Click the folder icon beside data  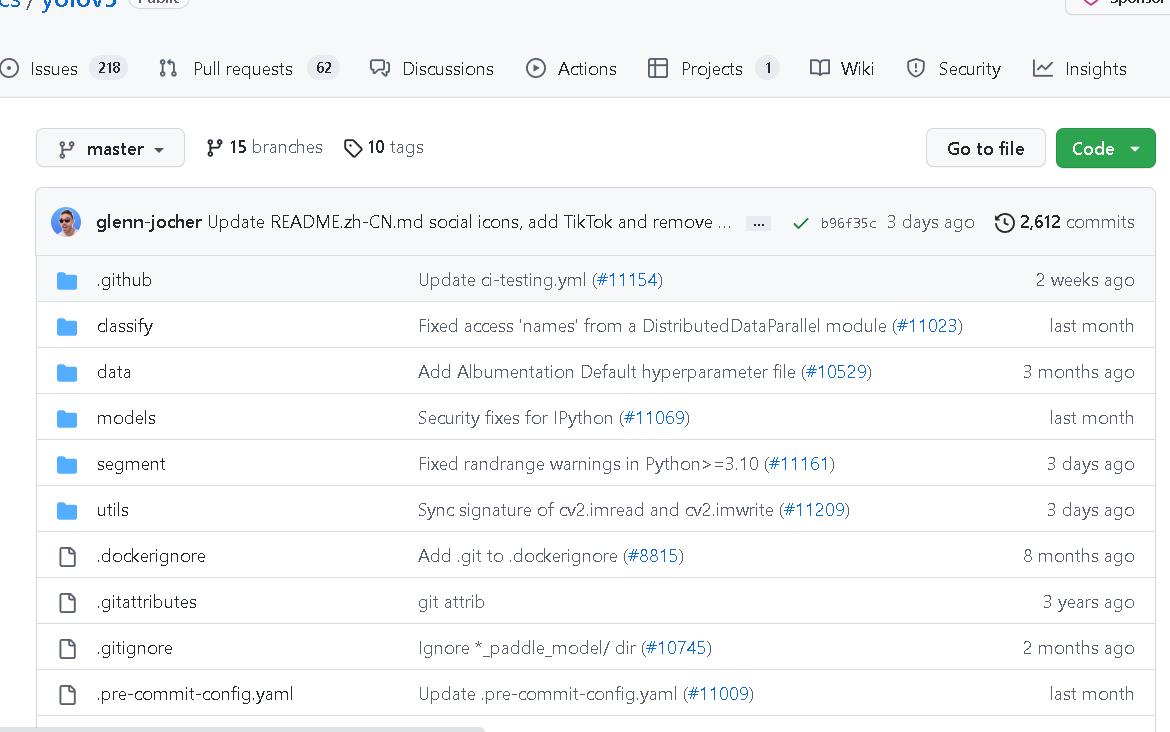pyautogui.click(x=67, y=372)
